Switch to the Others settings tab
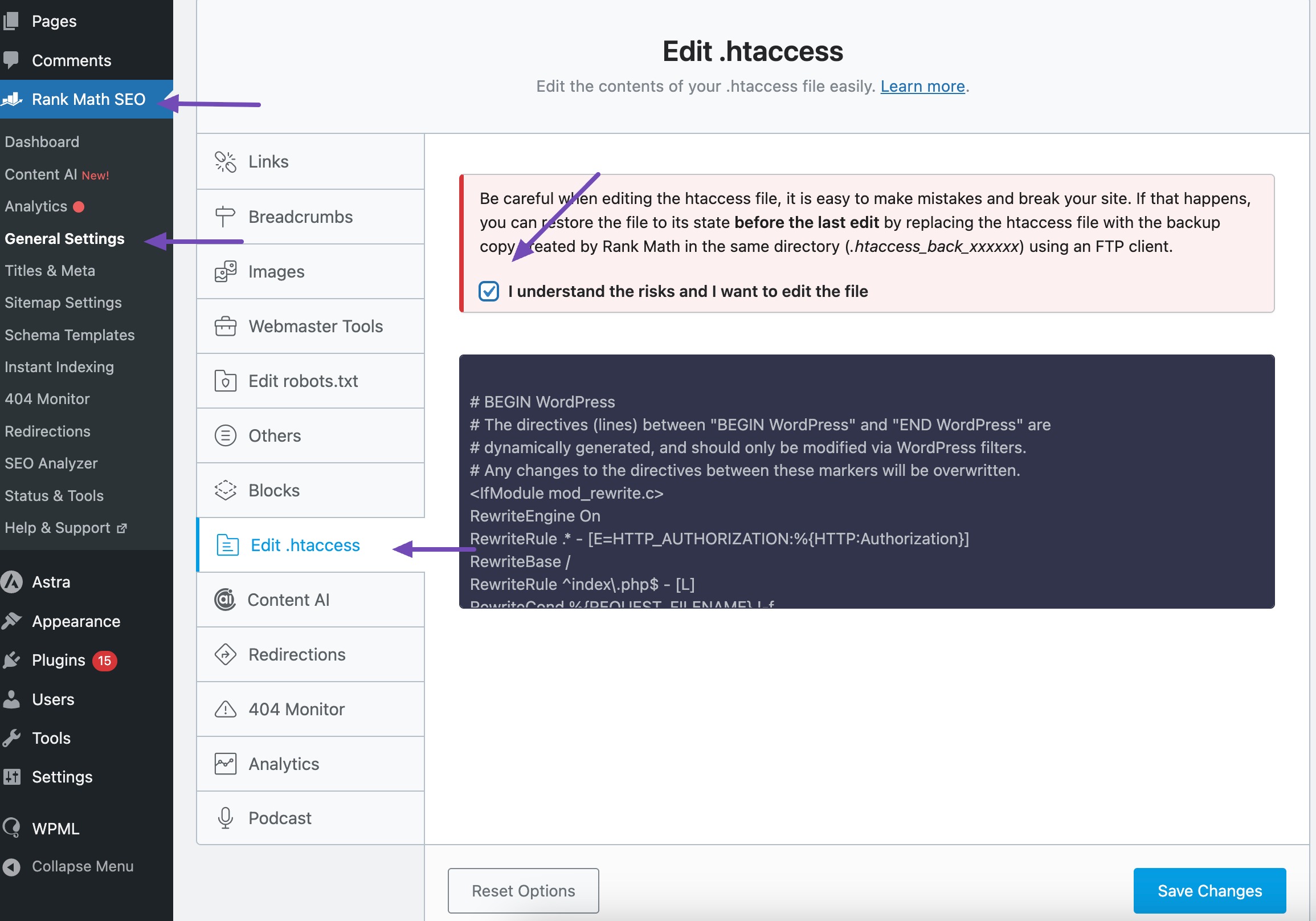Image resolution: width=1316 pixels, height=921 pixels. pyautogui.click(x=310, y=436)
